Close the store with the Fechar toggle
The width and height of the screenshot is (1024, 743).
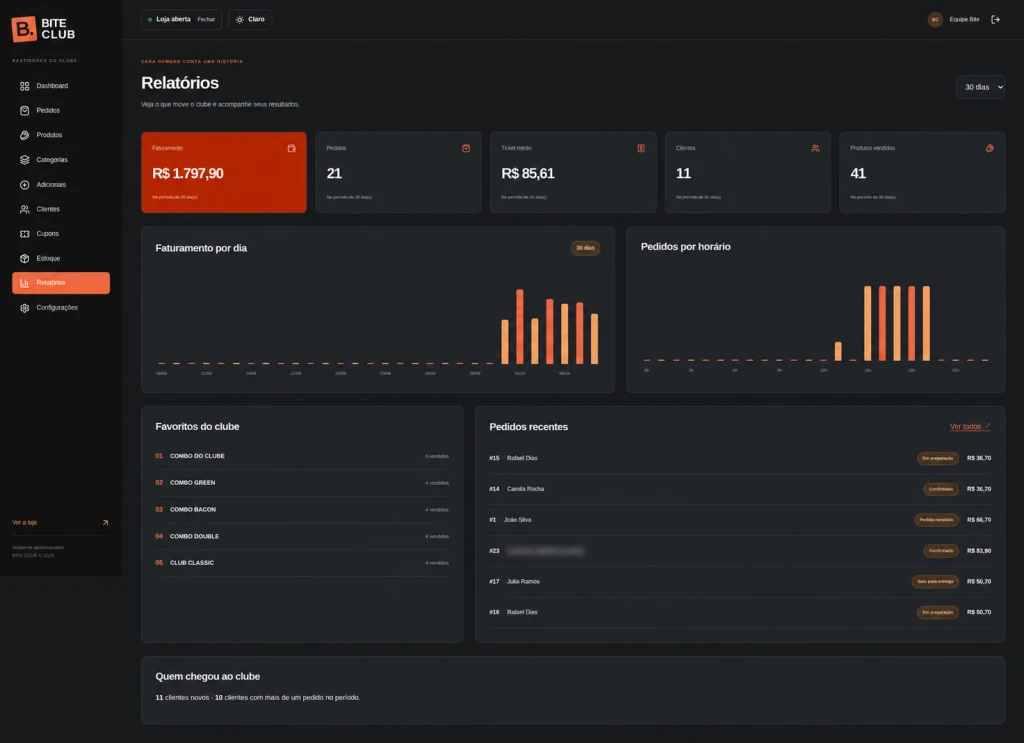[x=206, y=20]
